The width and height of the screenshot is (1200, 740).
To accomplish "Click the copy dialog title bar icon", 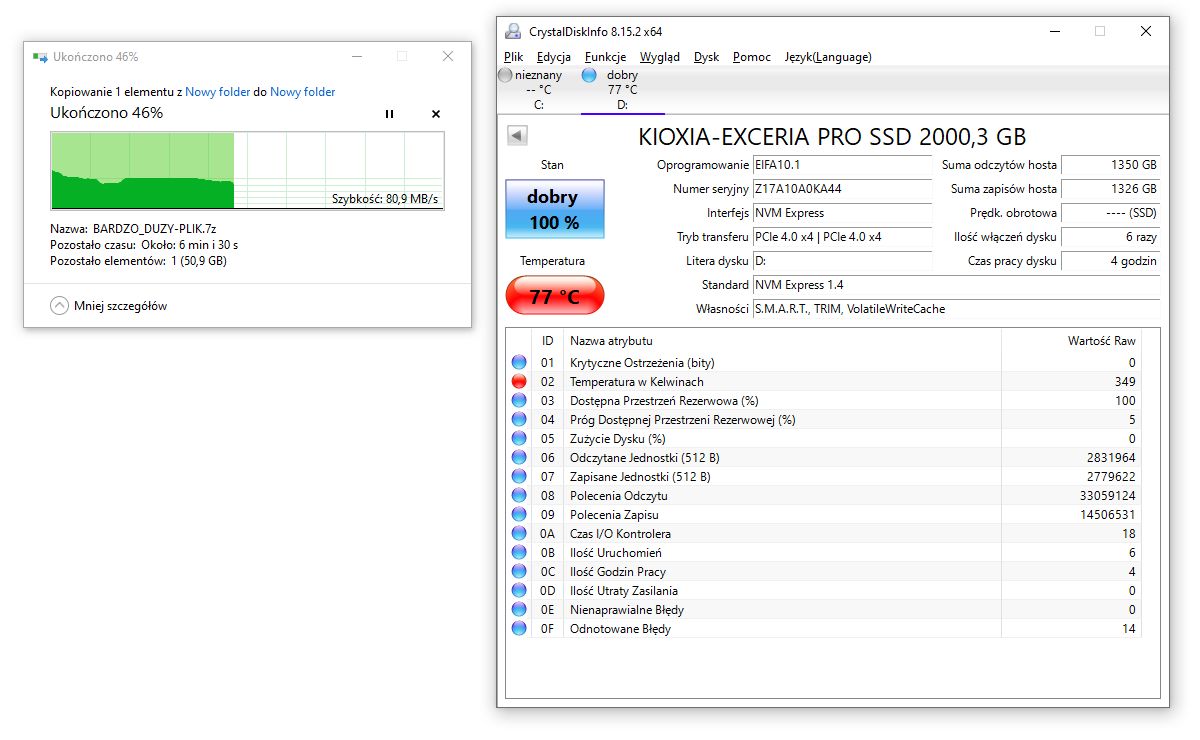I will coord(40,57).
